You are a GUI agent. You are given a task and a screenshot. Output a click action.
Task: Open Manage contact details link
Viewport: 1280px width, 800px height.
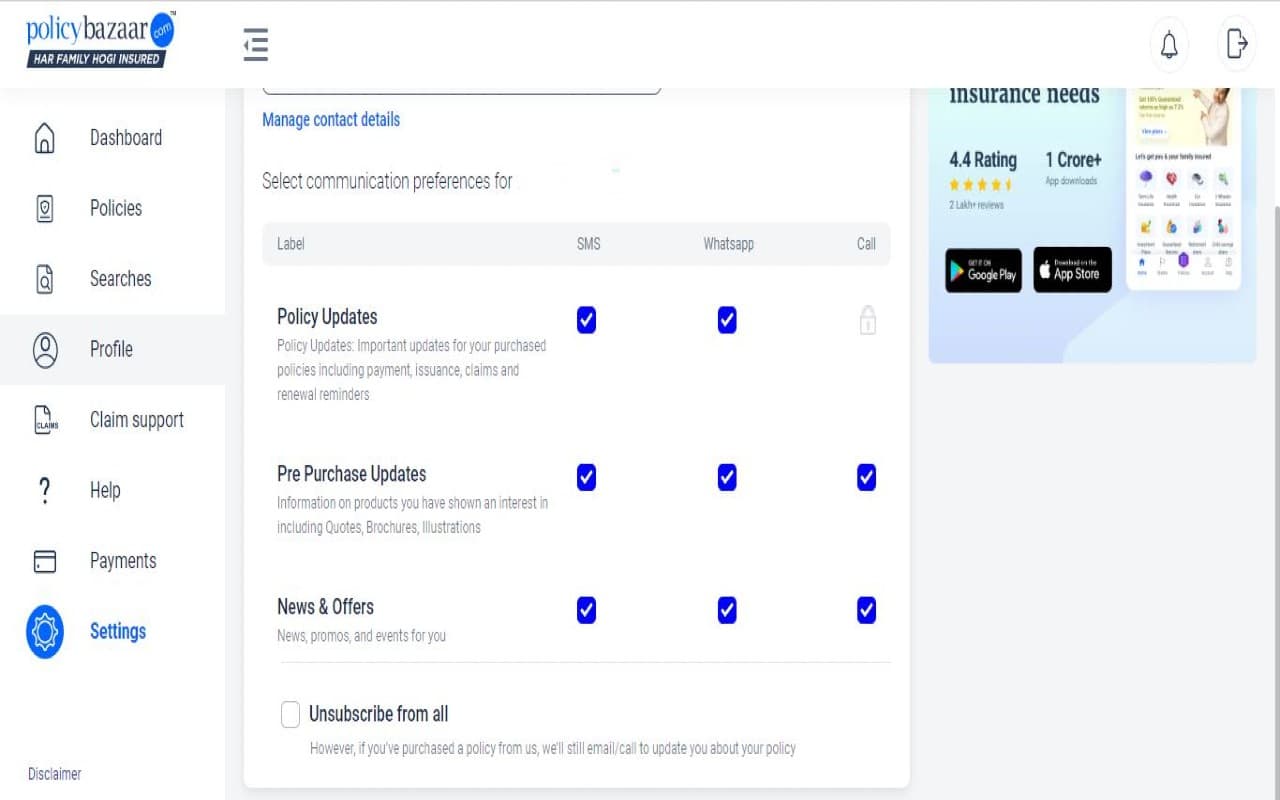click(x=331, y=119)
